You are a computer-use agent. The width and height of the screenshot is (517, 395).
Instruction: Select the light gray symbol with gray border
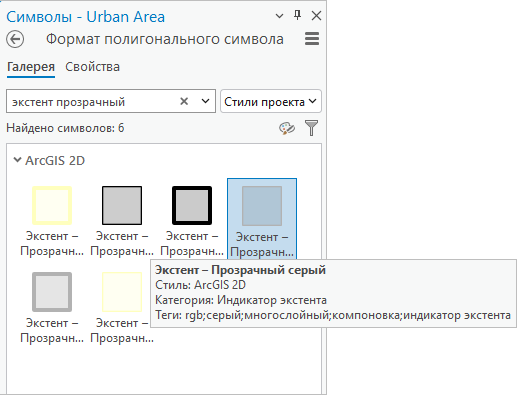pos(52,308)
